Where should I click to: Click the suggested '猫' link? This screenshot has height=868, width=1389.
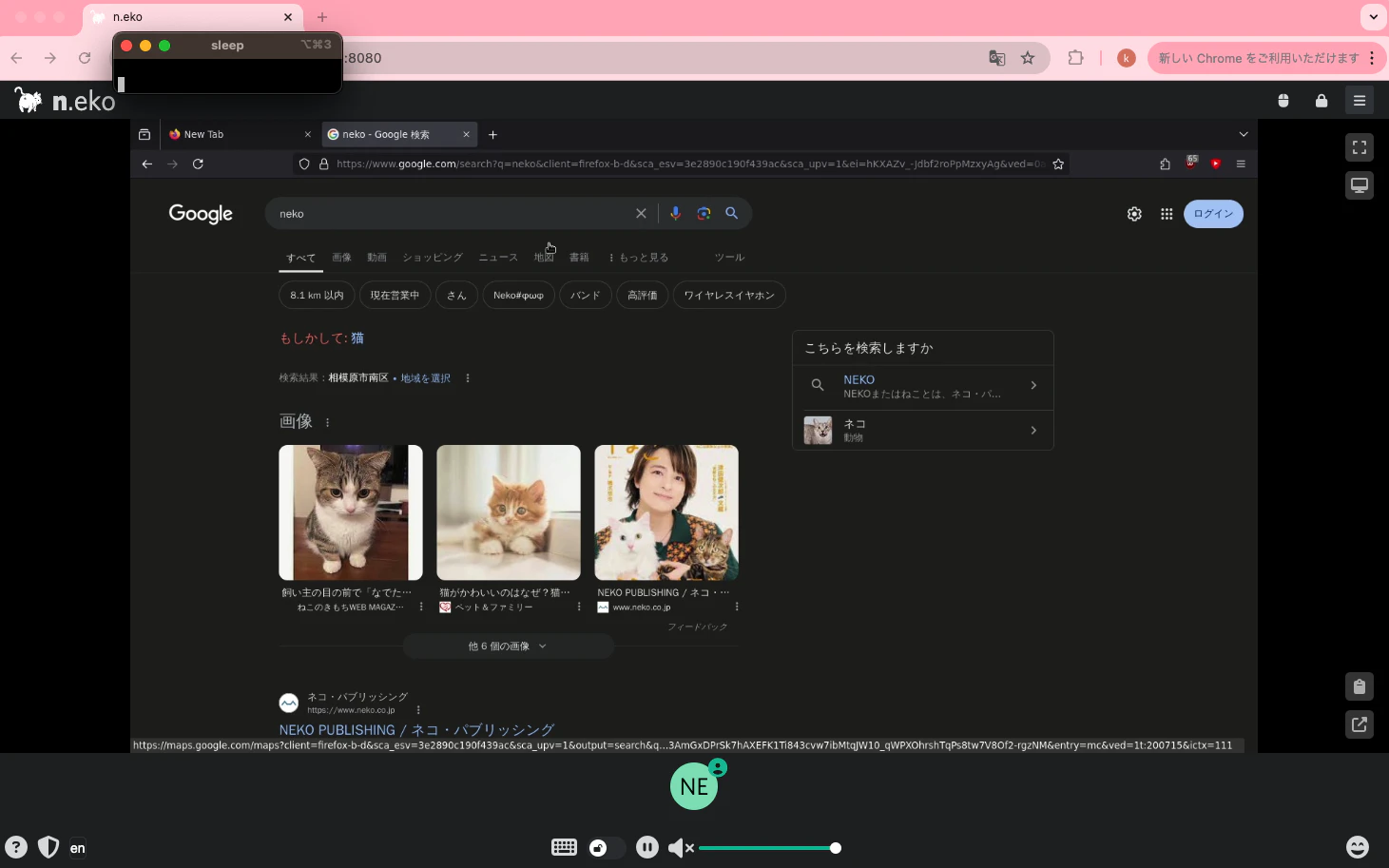pos(357,338)
